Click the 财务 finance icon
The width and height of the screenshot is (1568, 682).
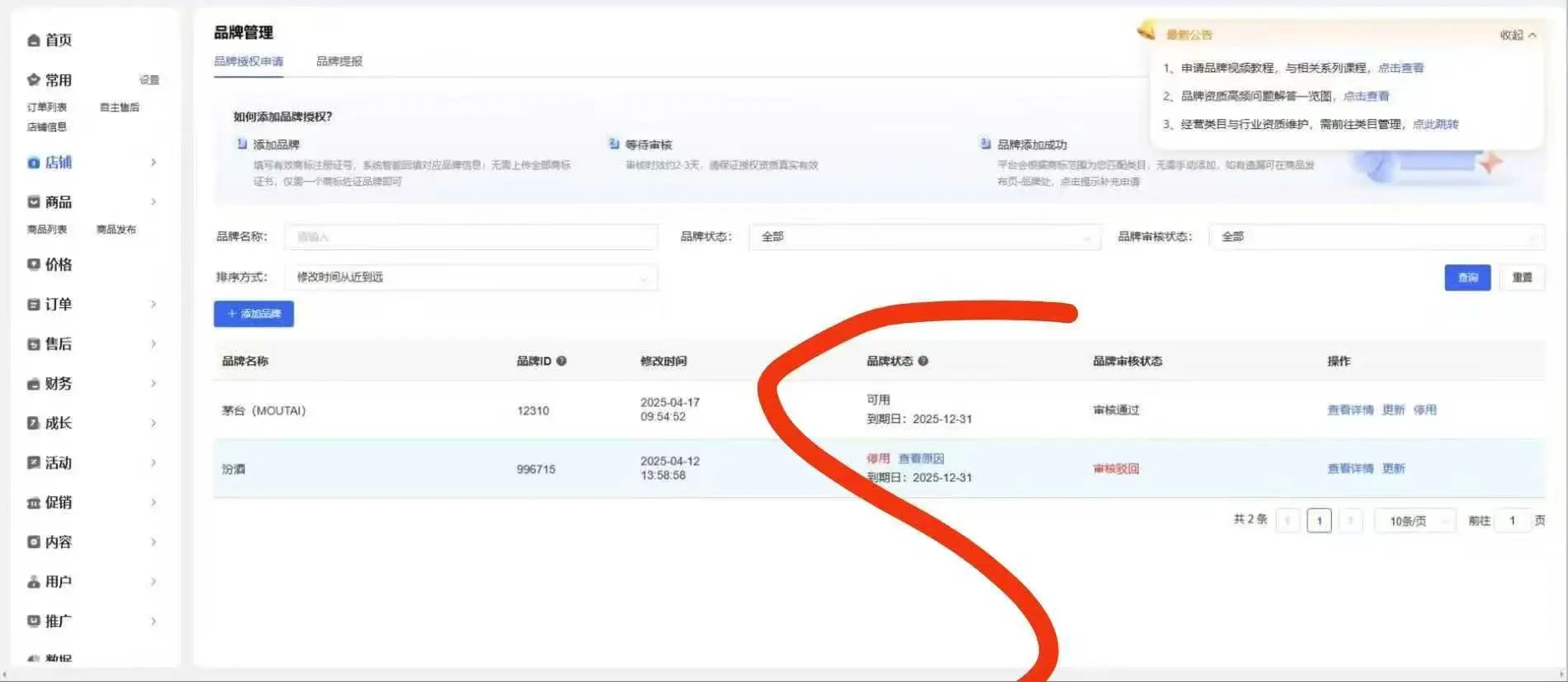click(33, 384)
